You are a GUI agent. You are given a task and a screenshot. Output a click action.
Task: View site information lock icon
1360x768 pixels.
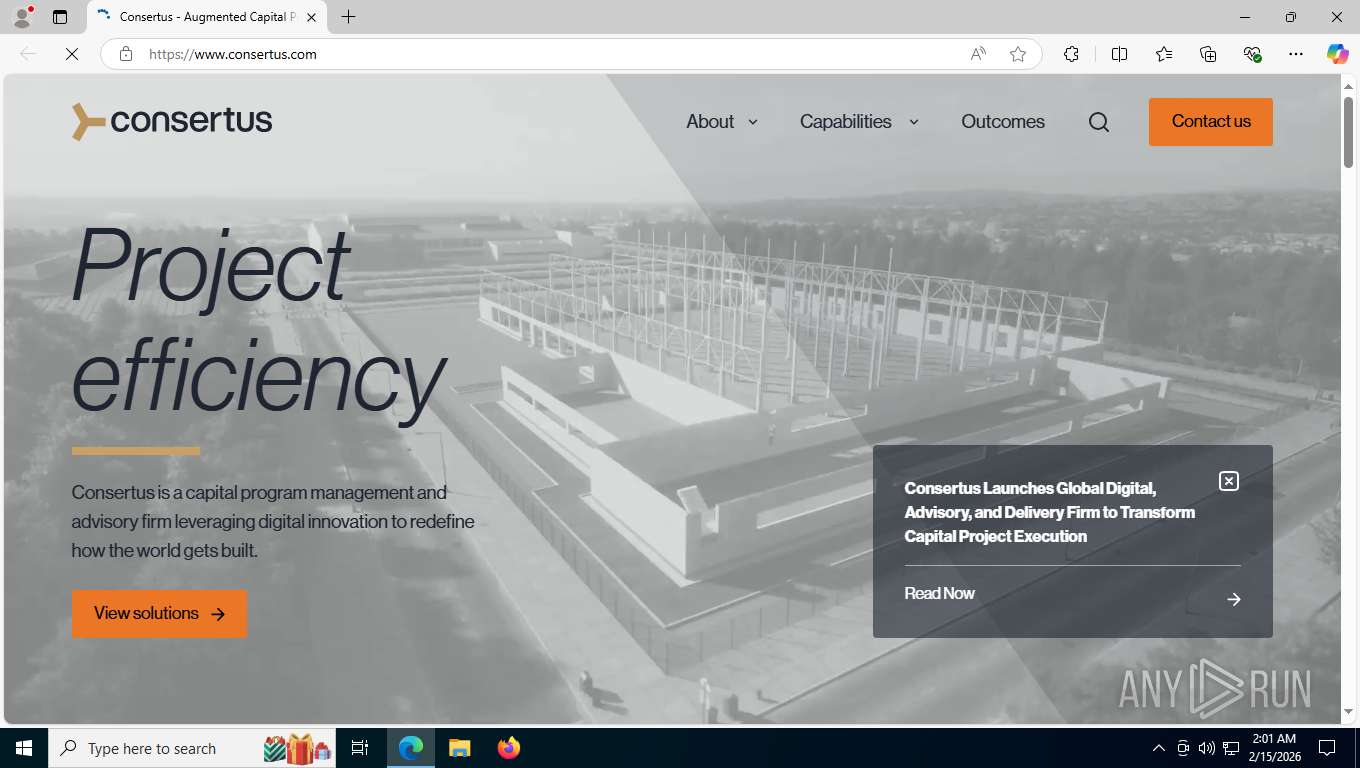pos(126,54)
